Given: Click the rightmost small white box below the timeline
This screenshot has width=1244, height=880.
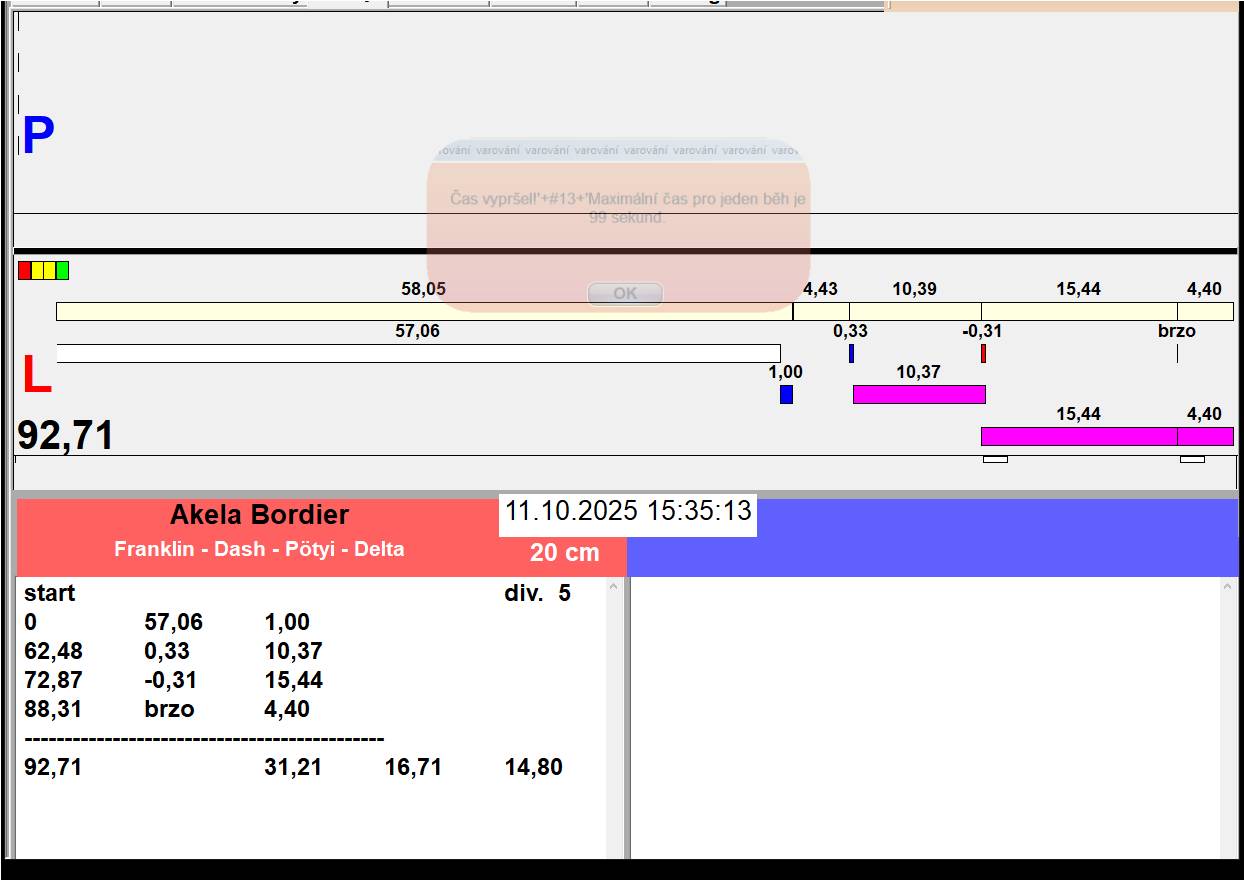Looking at the screenshot, I should [1192, 459].
